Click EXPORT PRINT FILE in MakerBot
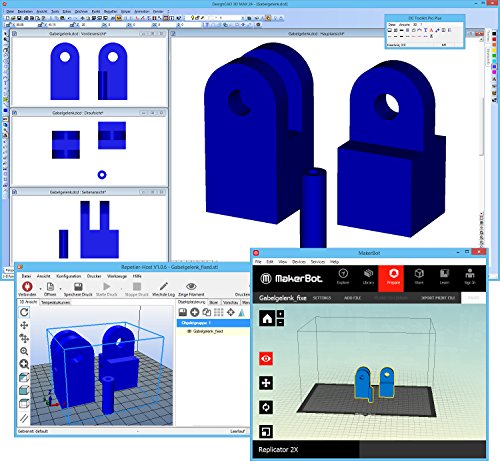The image size is (500, 461). point(438,298)
